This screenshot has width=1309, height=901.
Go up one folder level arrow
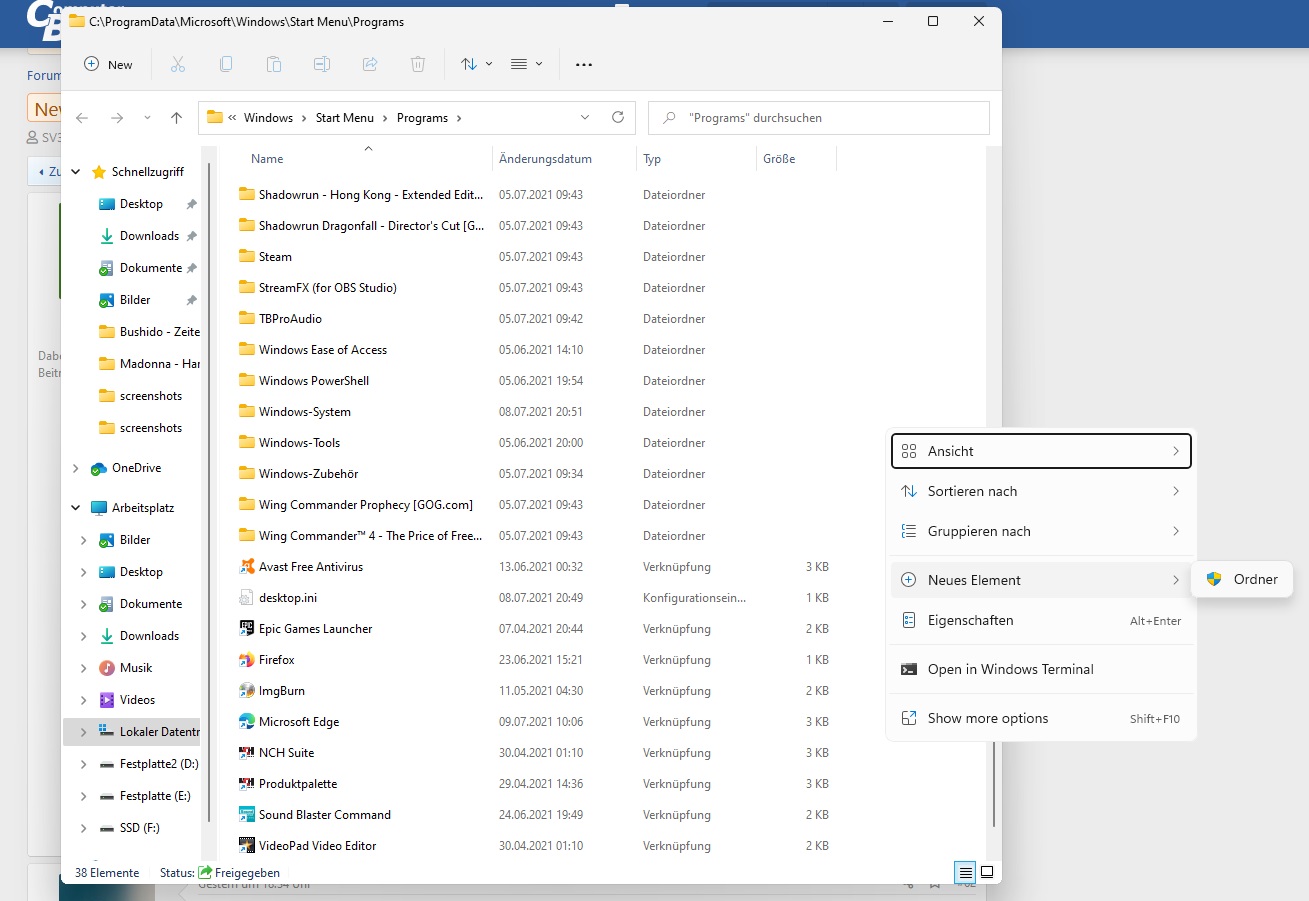(x=177, y=118)
